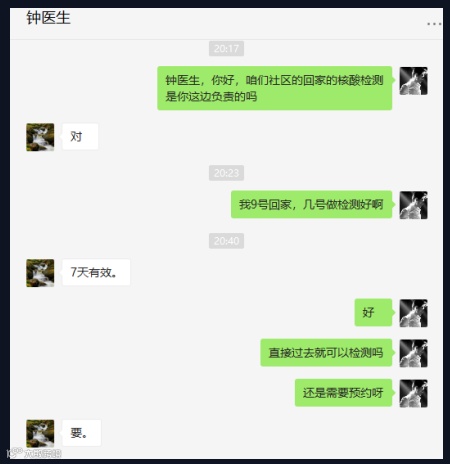Select the white reply bubble 对
Image resolution: width=450 pixels, height=464 pixels.
click(80, 137)
